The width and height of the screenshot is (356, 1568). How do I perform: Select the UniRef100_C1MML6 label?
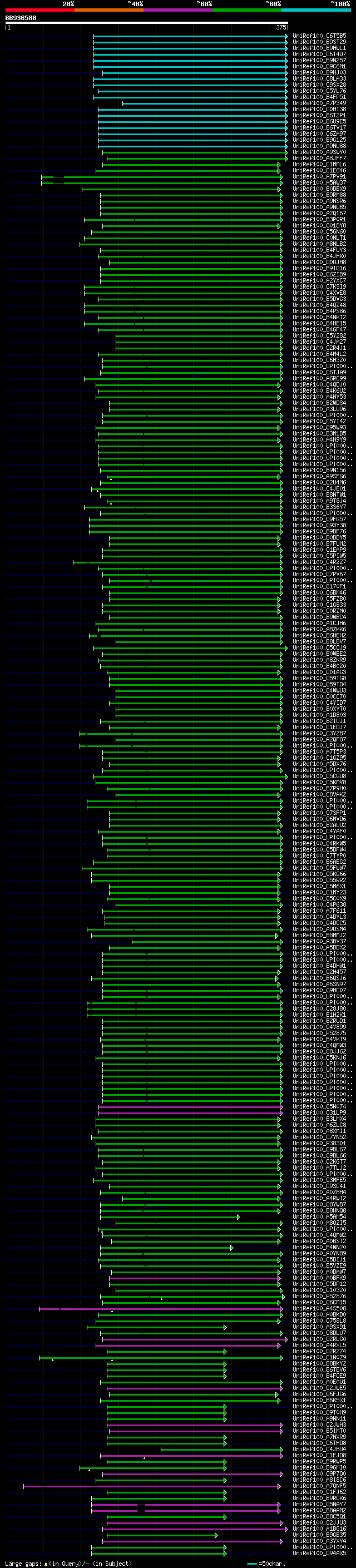click(x=319, y=164)
